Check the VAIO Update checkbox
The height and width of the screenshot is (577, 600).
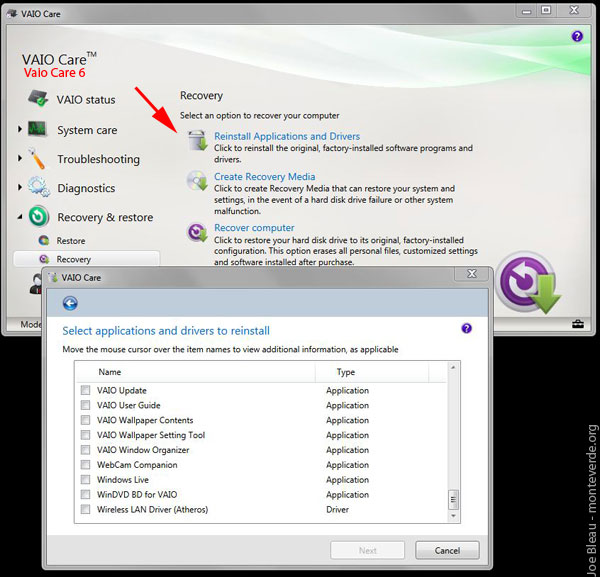coord(85,390)
